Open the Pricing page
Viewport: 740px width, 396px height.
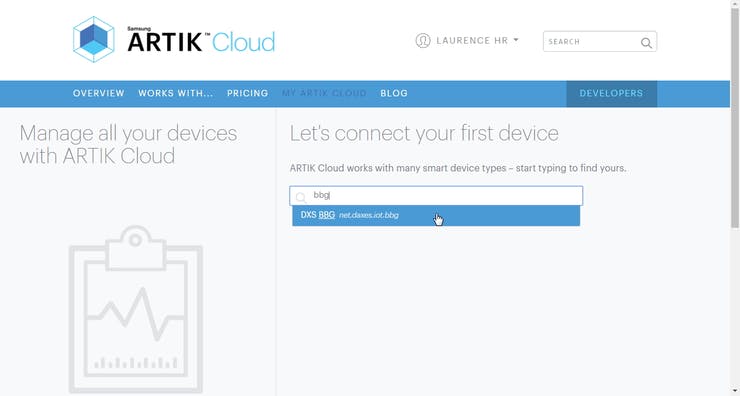pos(247,93)
